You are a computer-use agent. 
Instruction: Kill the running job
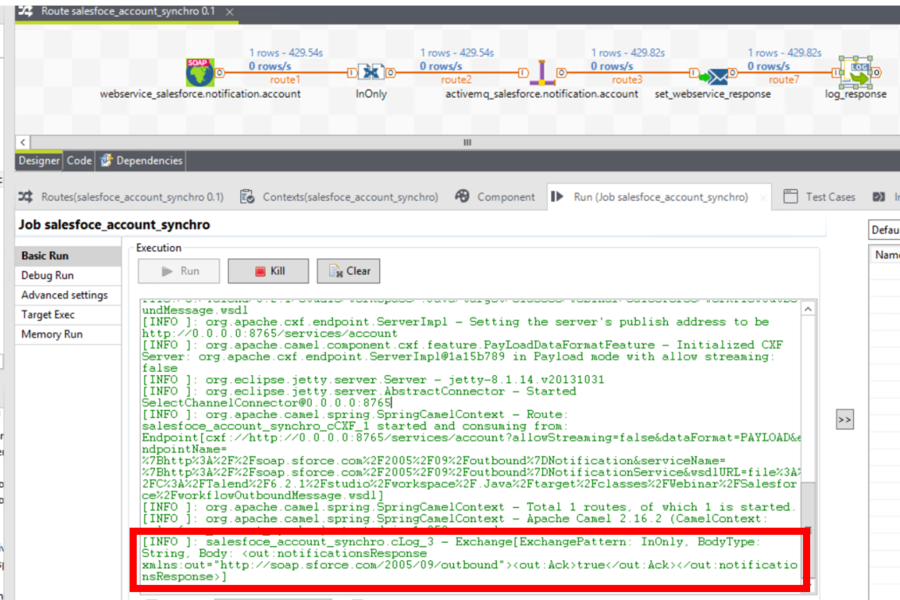click(268, 271)
